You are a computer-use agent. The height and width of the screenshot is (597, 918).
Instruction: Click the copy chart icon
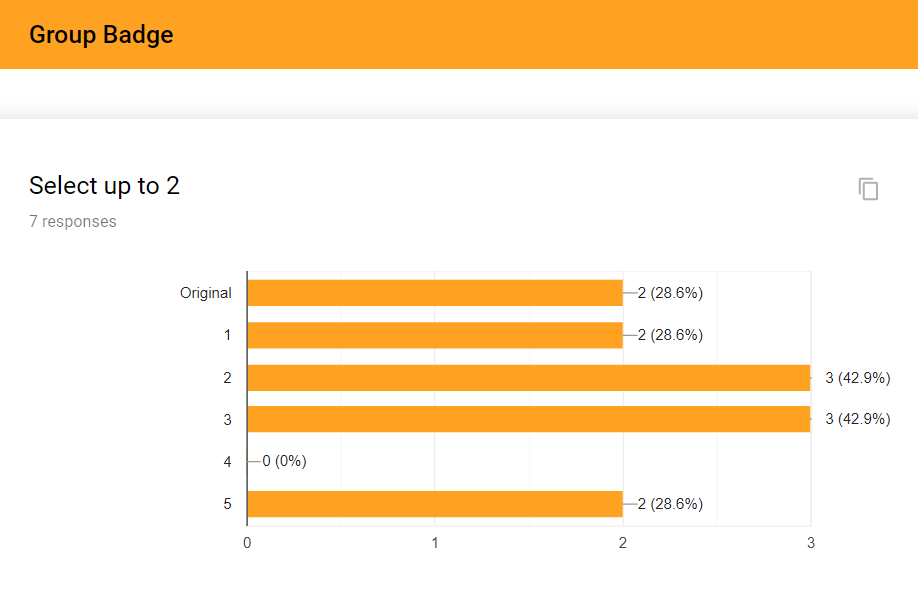tap(868, 189)
